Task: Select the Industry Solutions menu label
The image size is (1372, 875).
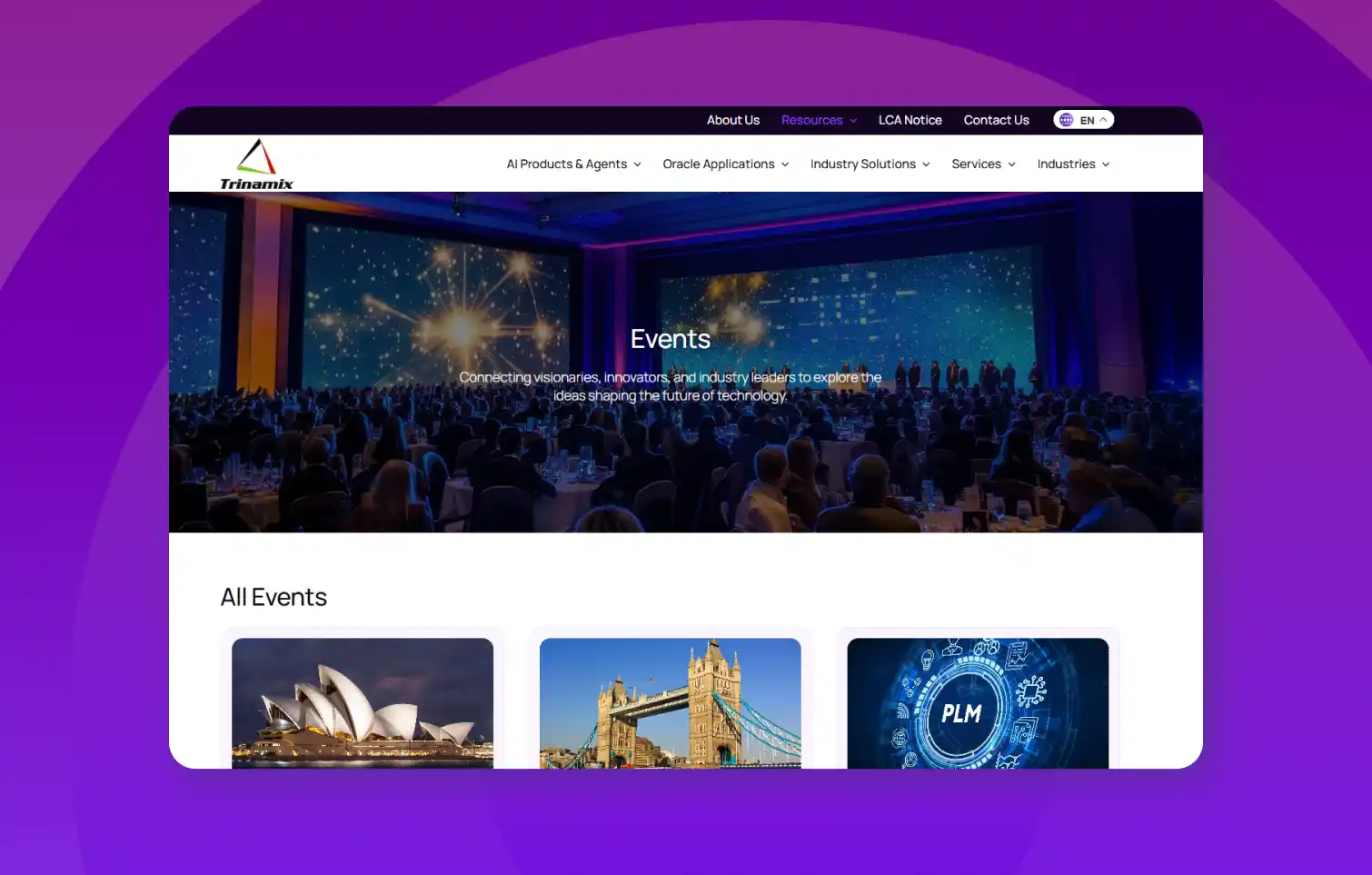Action: [x=862, y=164]
